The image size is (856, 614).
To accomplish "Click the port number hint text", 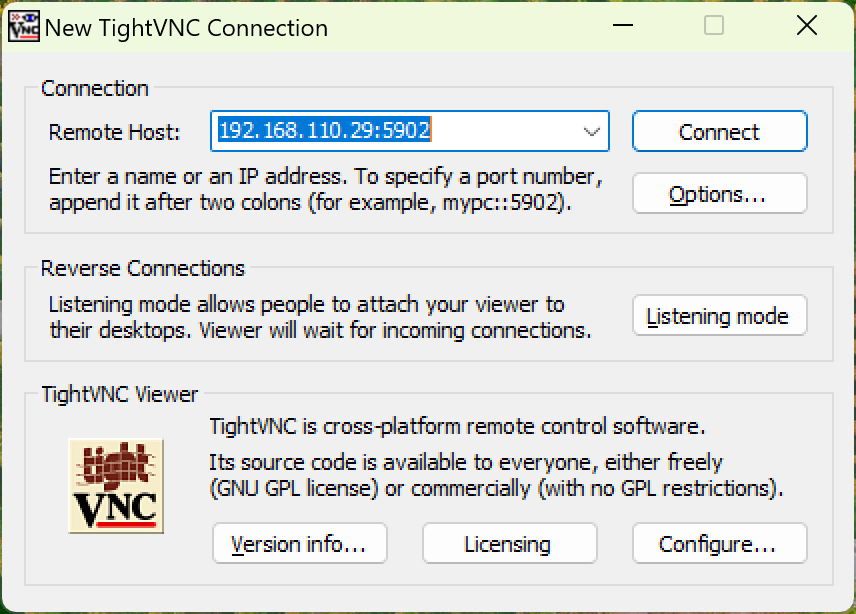I will click(325, 188).
